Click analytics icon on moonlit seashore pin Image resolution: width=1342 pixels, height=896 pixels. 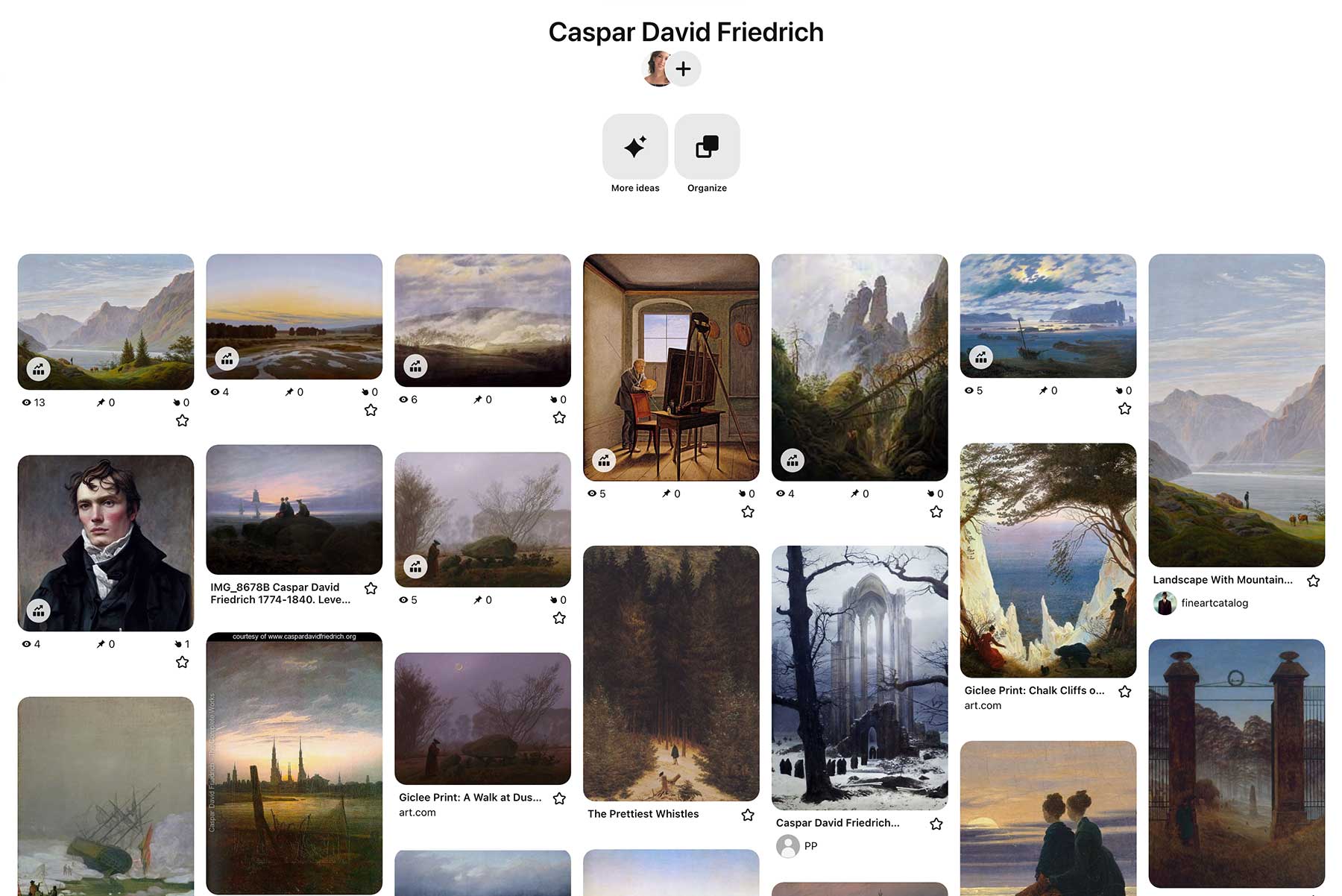(x=982, y=358)
